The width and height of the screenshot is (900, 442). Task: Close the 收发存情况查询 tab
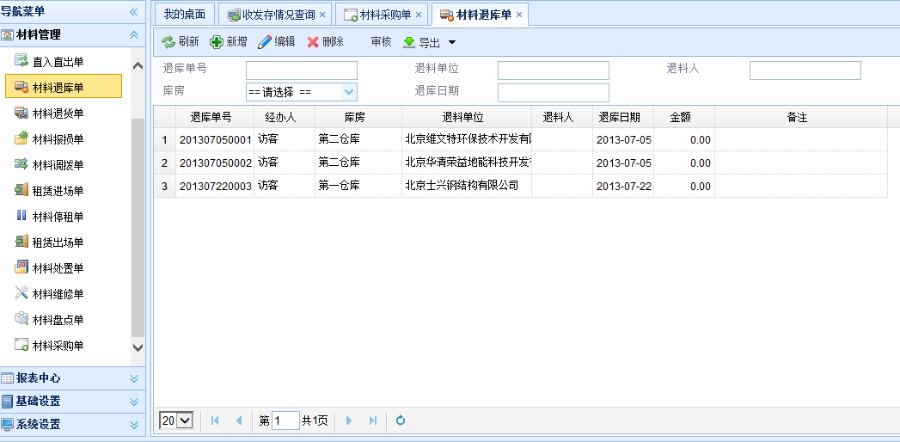[322, 15]
